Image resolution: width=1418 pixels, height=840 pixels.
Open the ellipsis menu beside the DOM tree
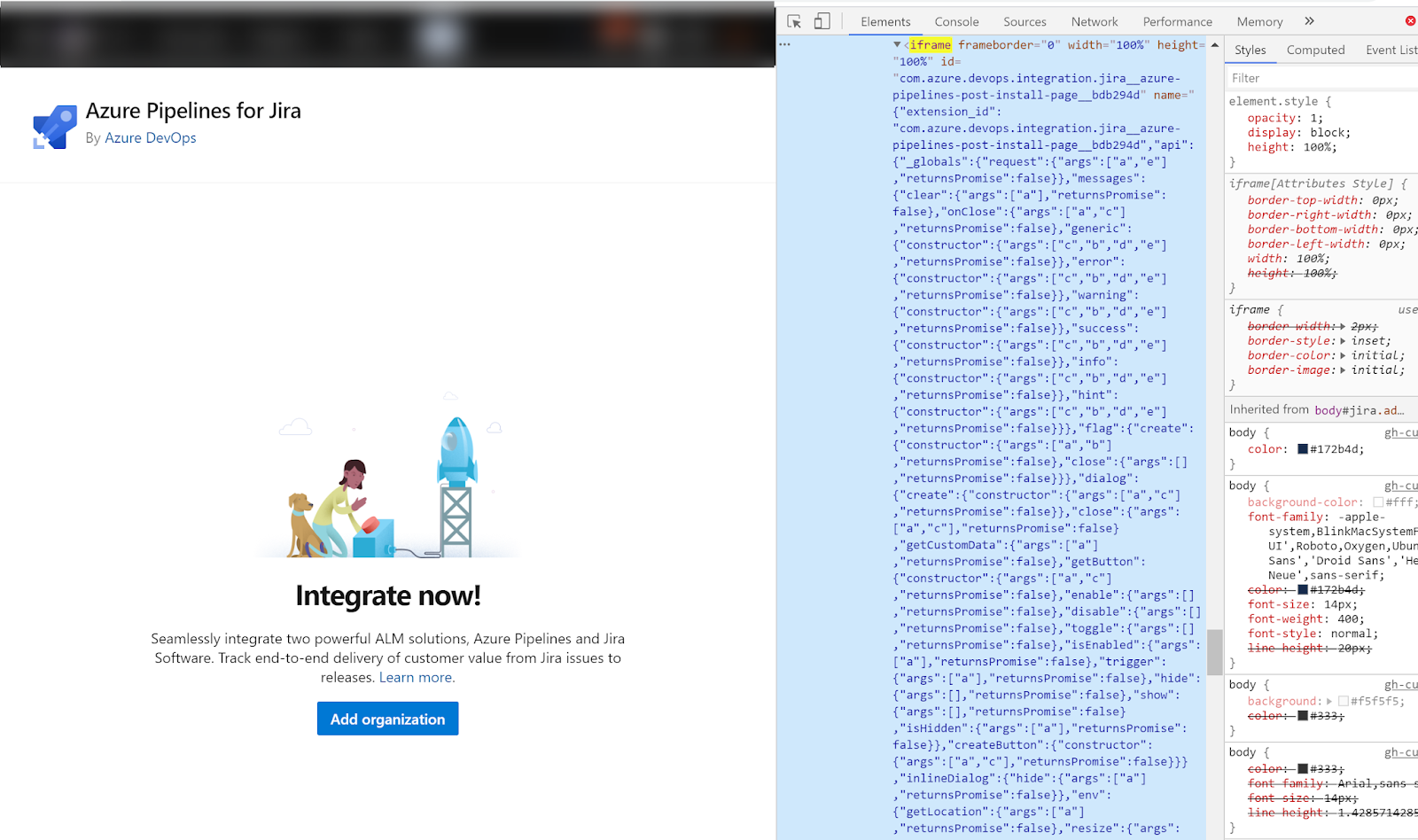[x=784, y=43]
